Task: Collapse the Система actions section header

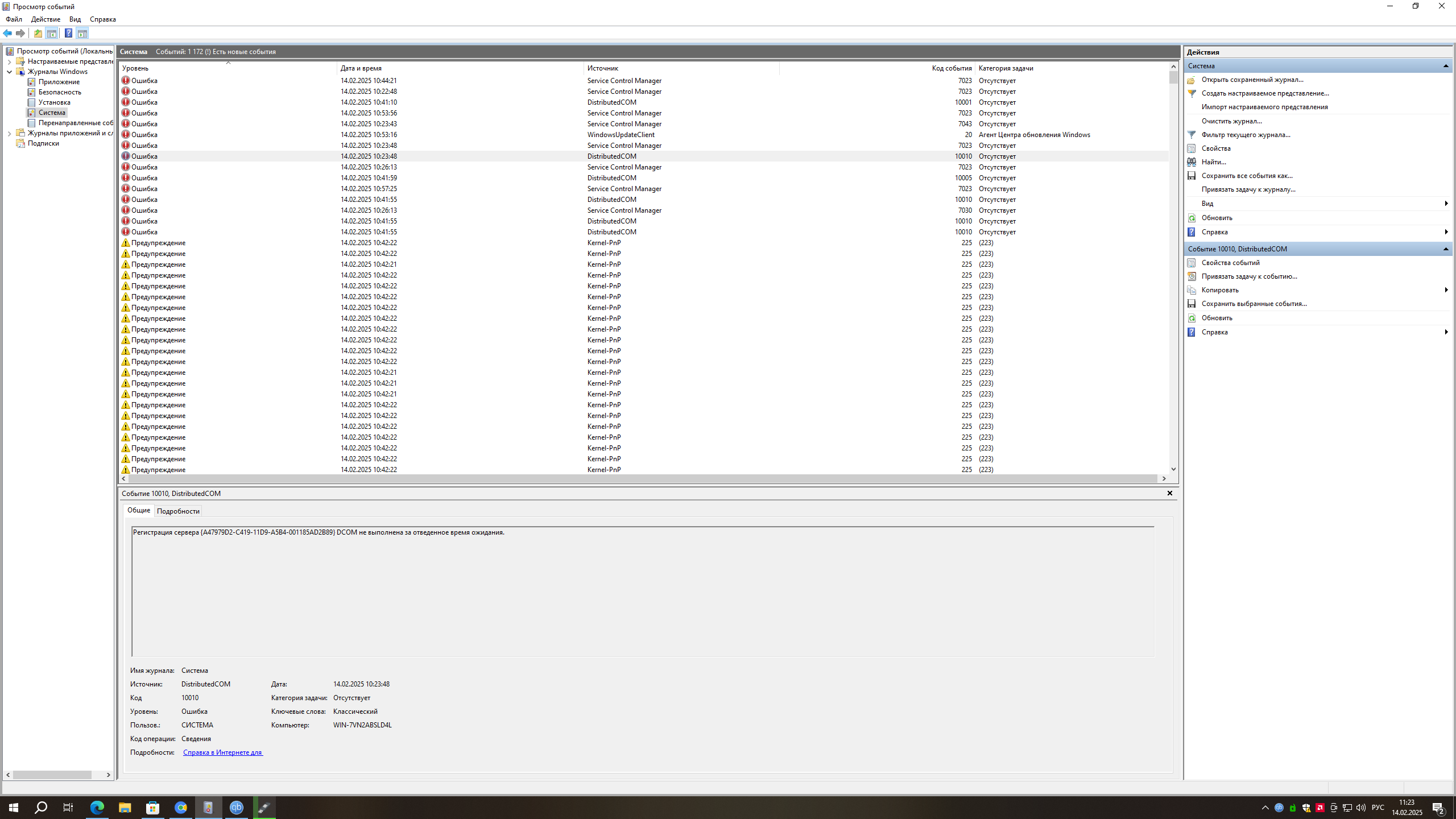Action: coord(1445,66)
